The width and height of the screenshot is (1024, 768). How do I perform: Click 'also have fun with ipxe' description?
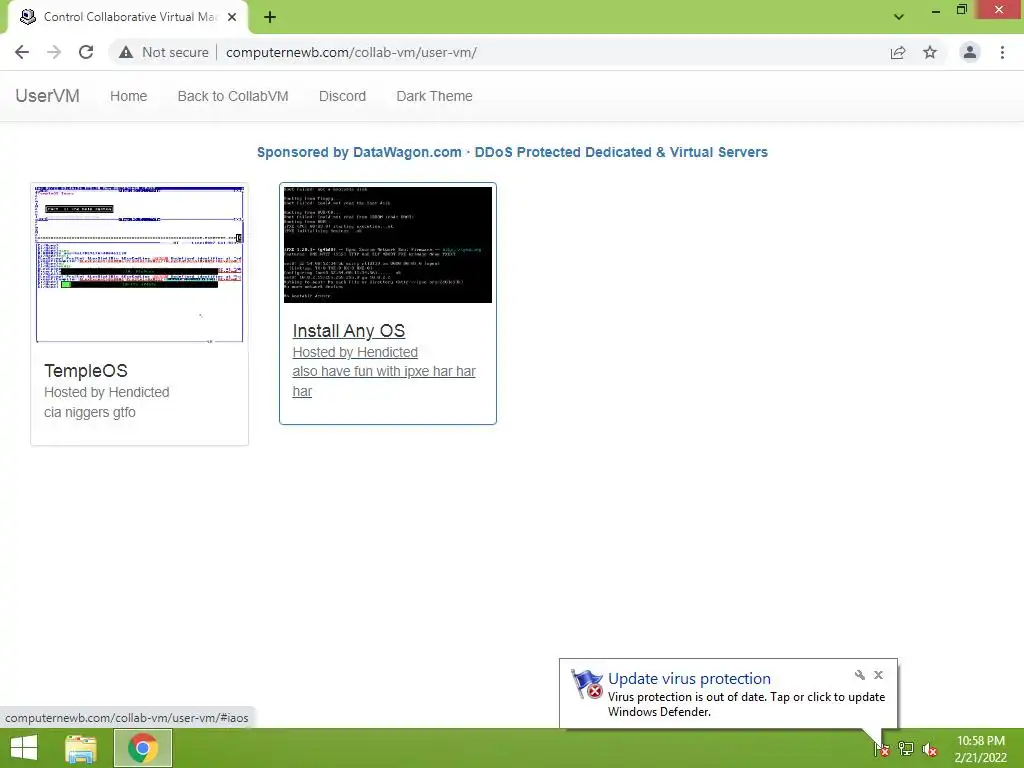384,381
